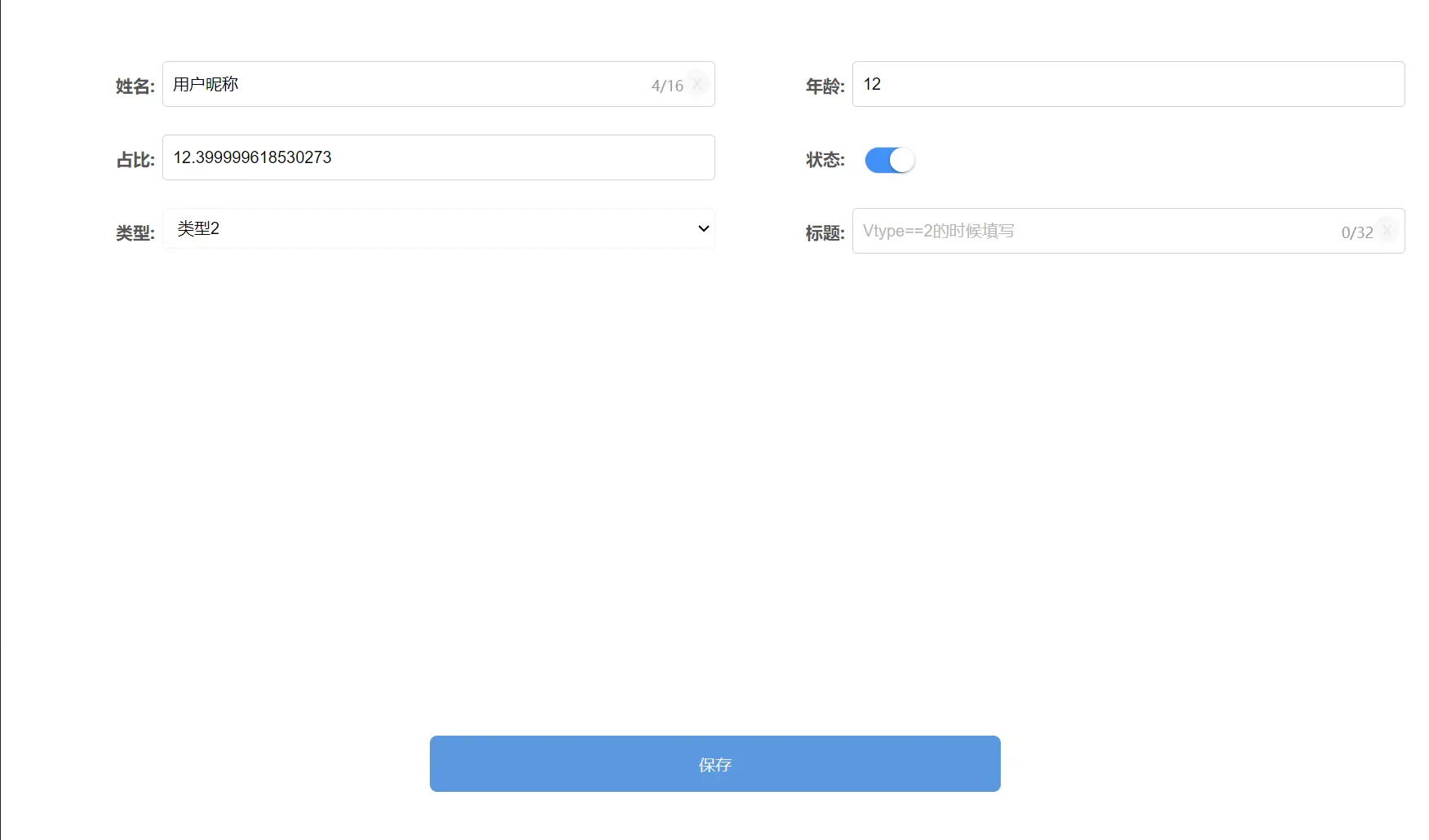This screenshot has width=1429, height=840.
Task: Clear the 标题 field with its X icon
Action: (1387, 231)
